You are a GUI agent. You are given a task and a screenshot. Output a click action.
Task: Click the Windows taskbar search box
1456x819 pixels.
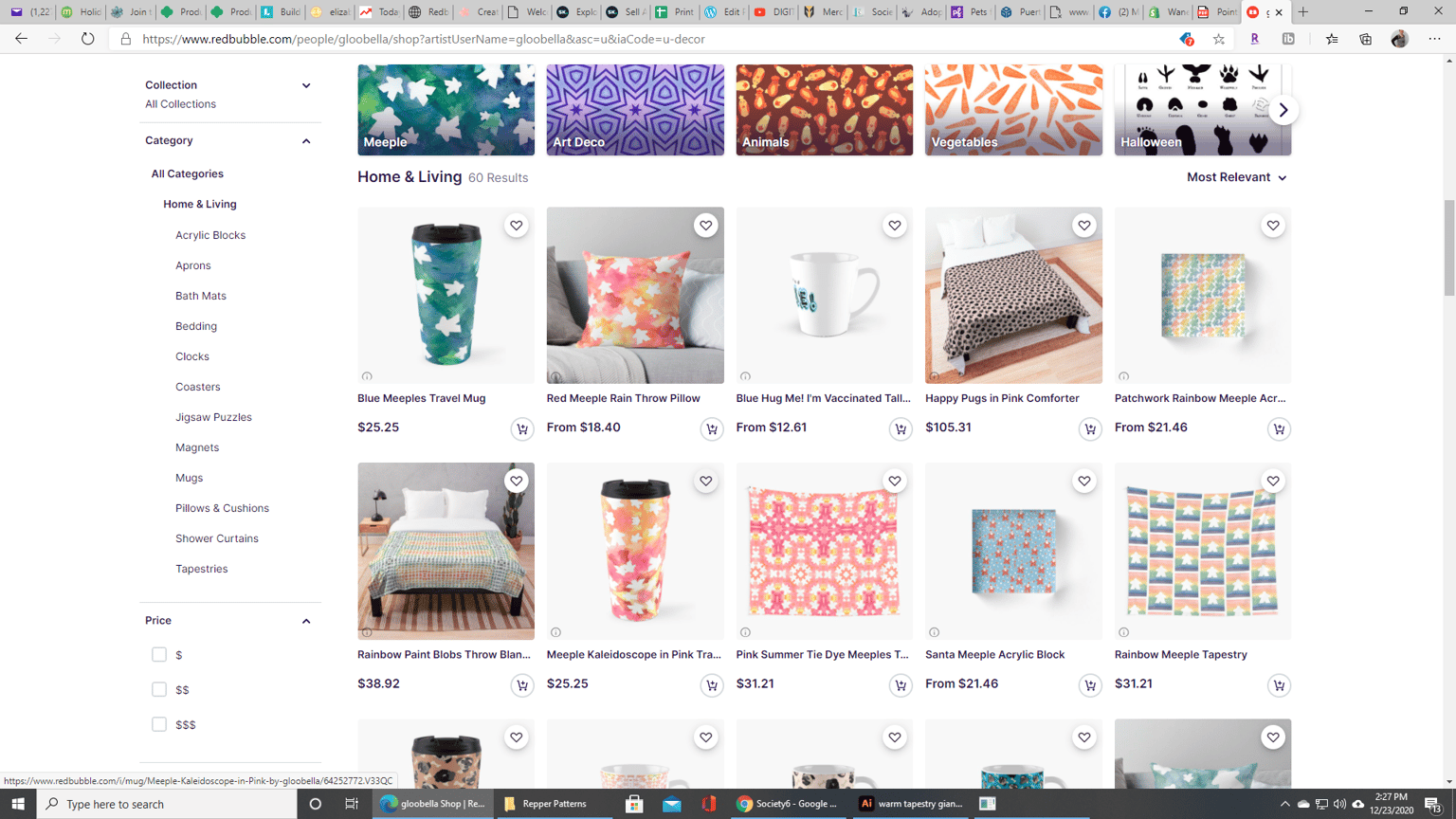[x=167, y=804]
